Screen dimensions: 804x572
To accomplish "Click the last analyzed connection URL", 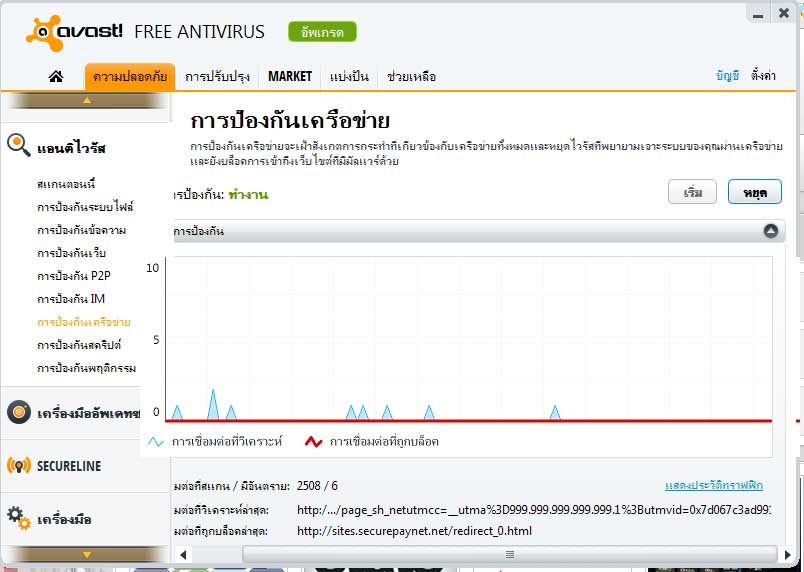I will click(x=534, y=509).
